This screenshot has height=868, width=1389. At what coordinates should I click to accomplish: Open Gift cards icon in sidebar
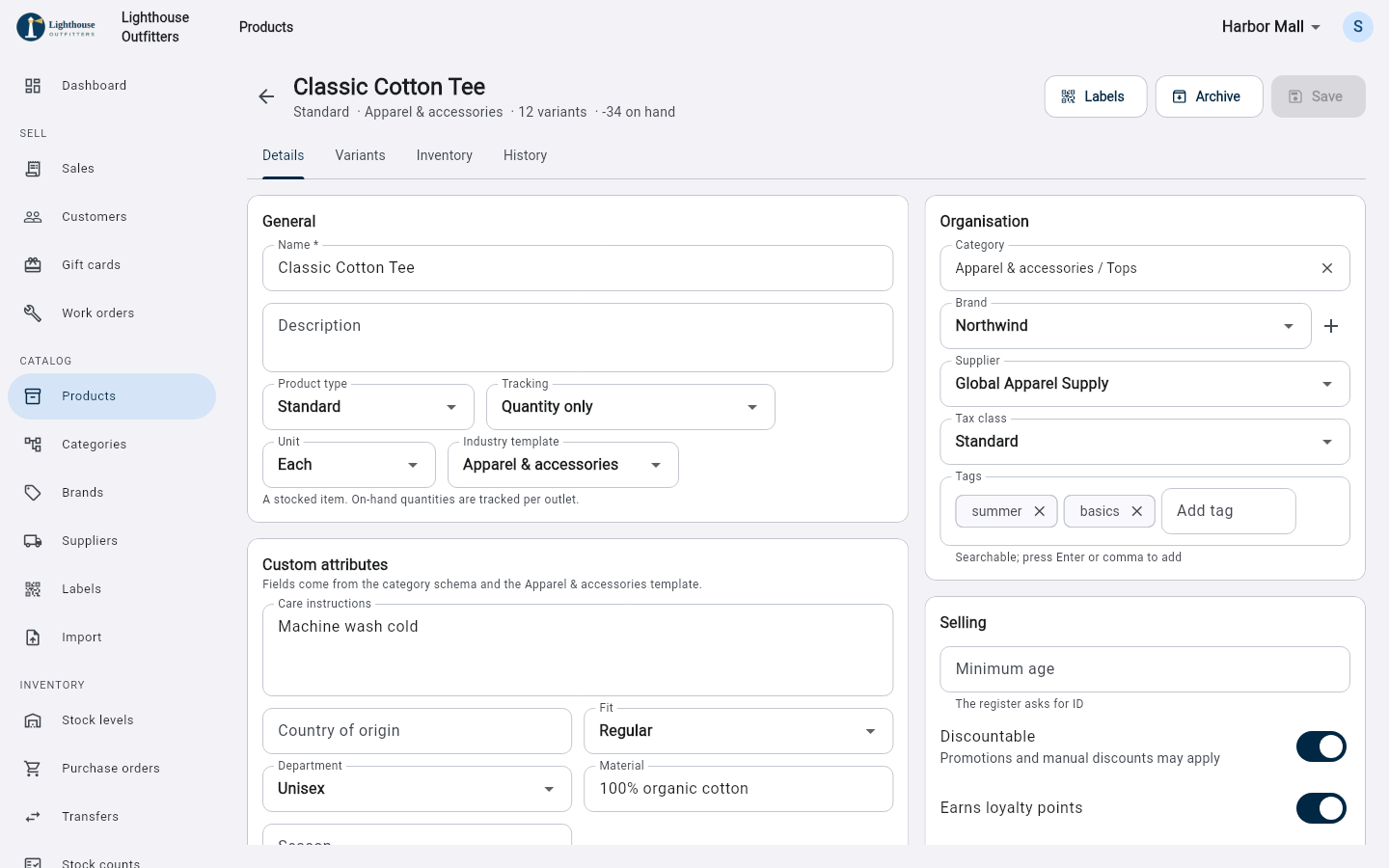33,265
